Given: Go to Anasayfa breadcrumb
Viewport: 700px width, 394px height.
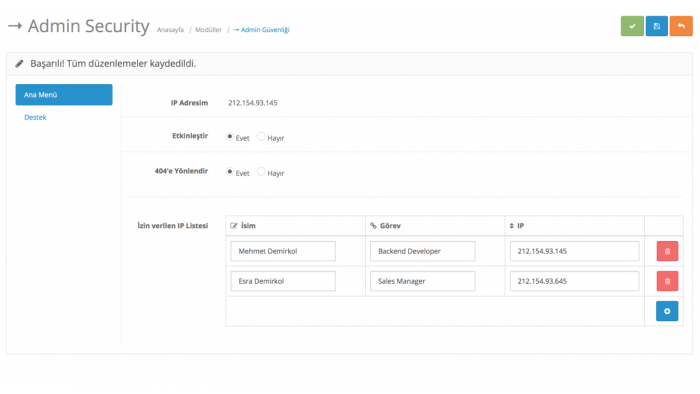Looking at the screenshot, I should pos(170,30).
